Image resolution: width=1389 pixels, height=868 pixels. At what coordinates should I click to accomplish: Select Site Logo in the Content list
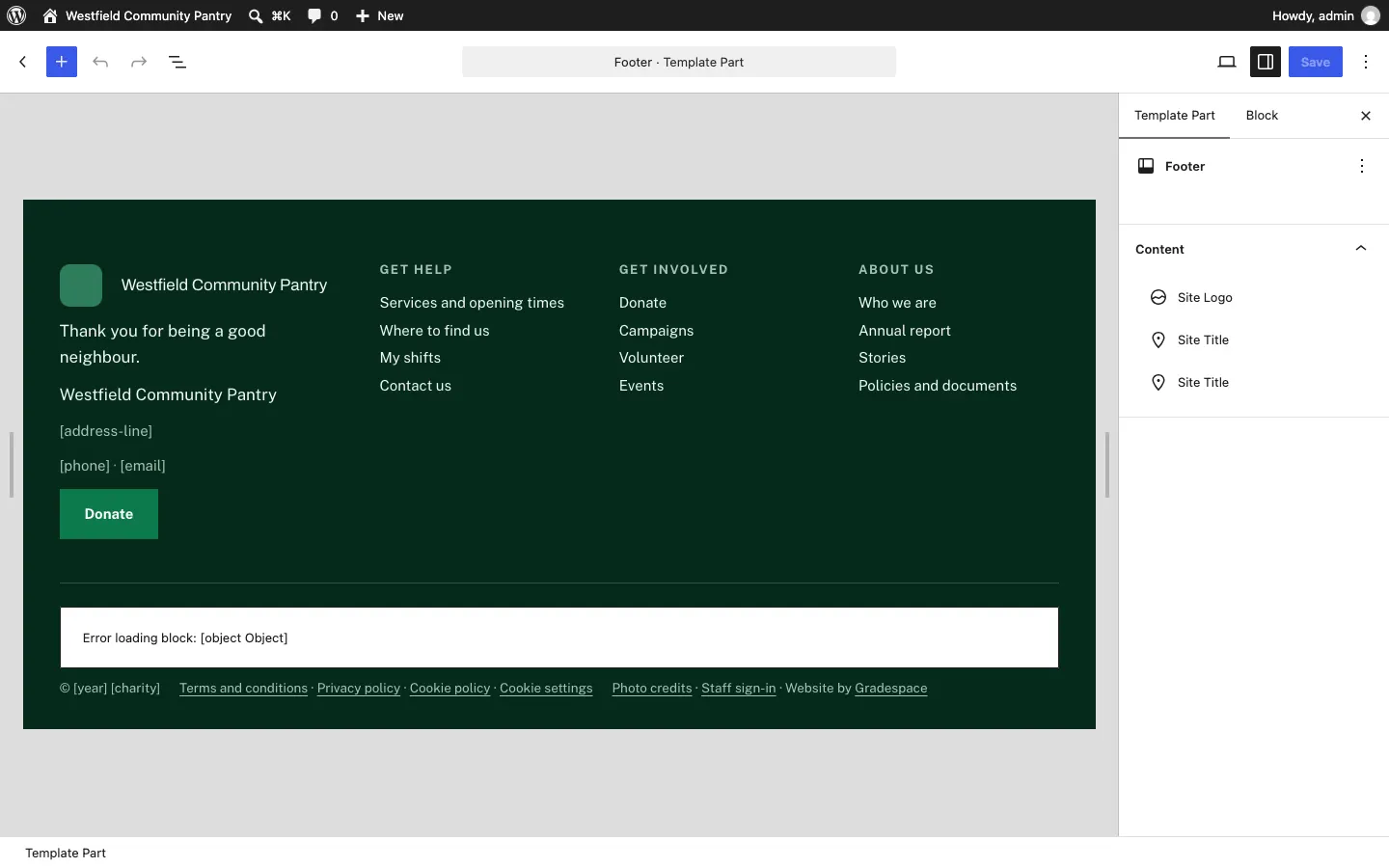pos(1254,297)
